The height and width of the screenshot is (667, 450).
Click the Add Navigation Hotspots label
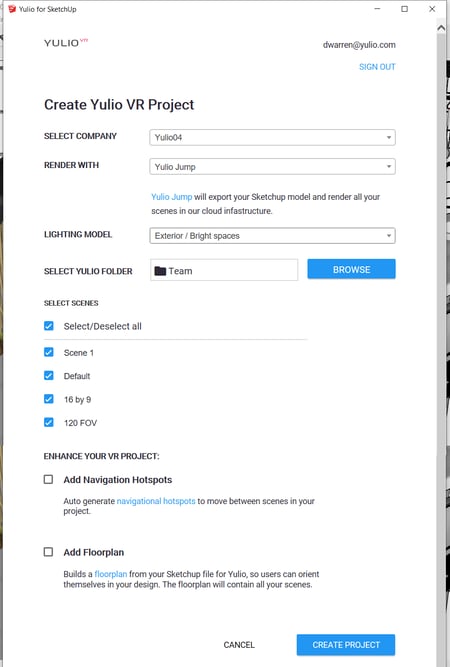tap(118, 480)
